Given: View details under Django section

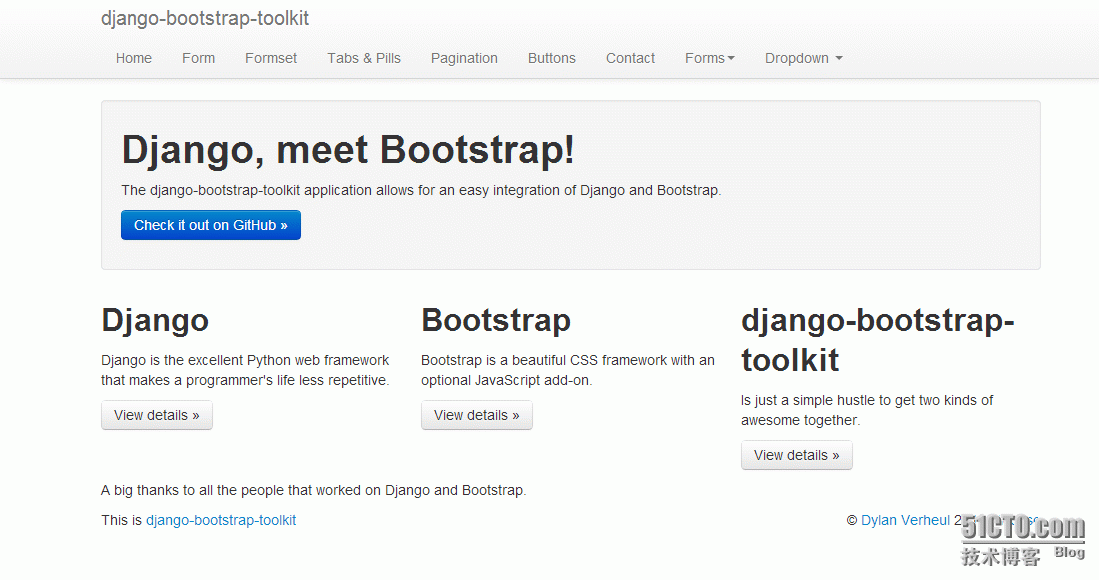Looking at the screenshot, I should [x=157, y=415].
